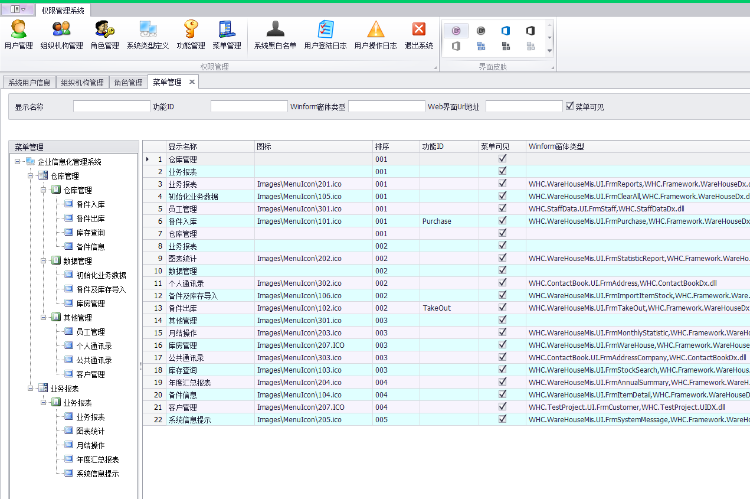Toggle 菜单可见 checkbox for row 13 备件出库
Screen dimensions: 750x499
502,308
